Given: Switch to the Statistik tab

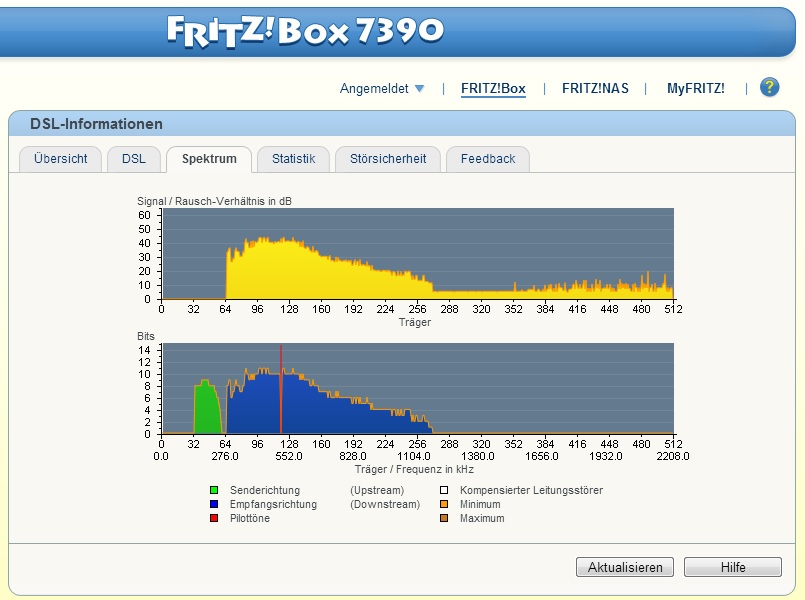Looking at the screenshot, I should tap(294, 159).
